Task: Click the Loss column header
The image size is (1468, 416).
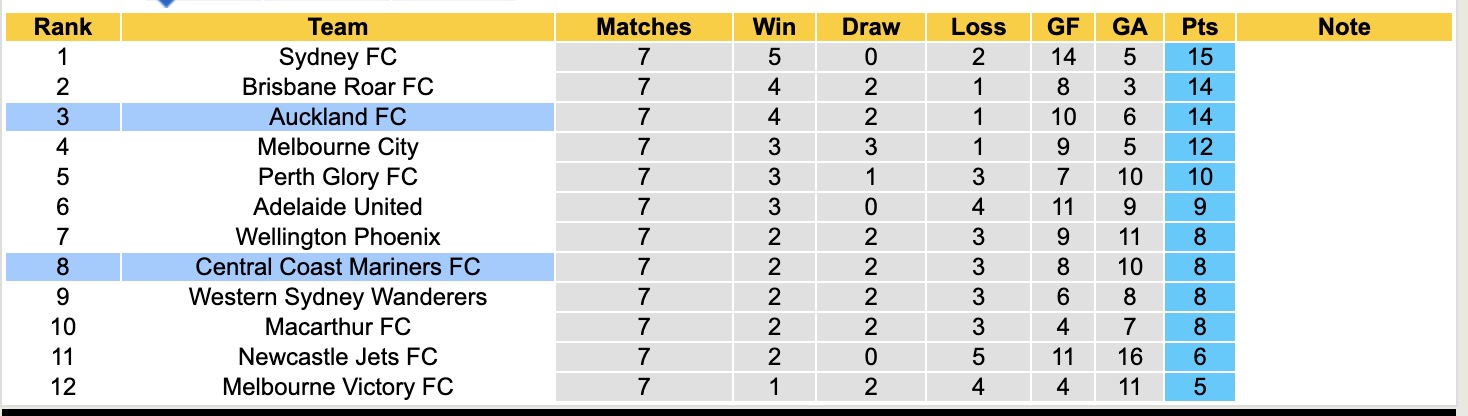Action: 978,27
